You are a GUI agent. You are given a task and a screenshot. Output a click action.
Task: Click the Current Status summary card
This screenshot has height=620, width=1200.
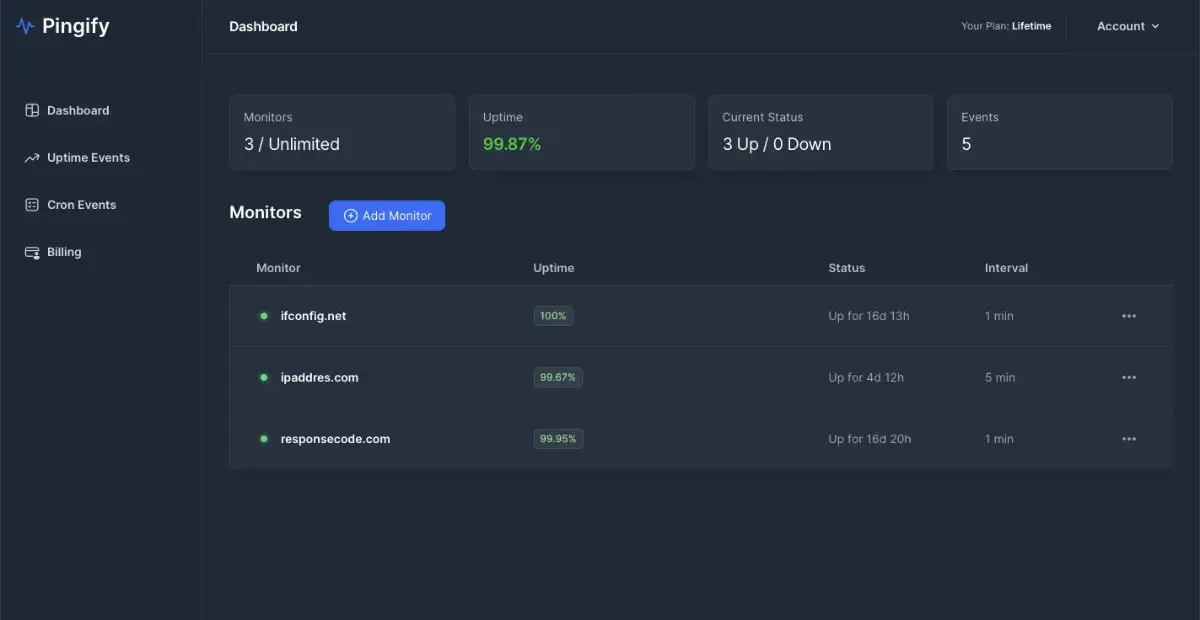coord(820,132)
